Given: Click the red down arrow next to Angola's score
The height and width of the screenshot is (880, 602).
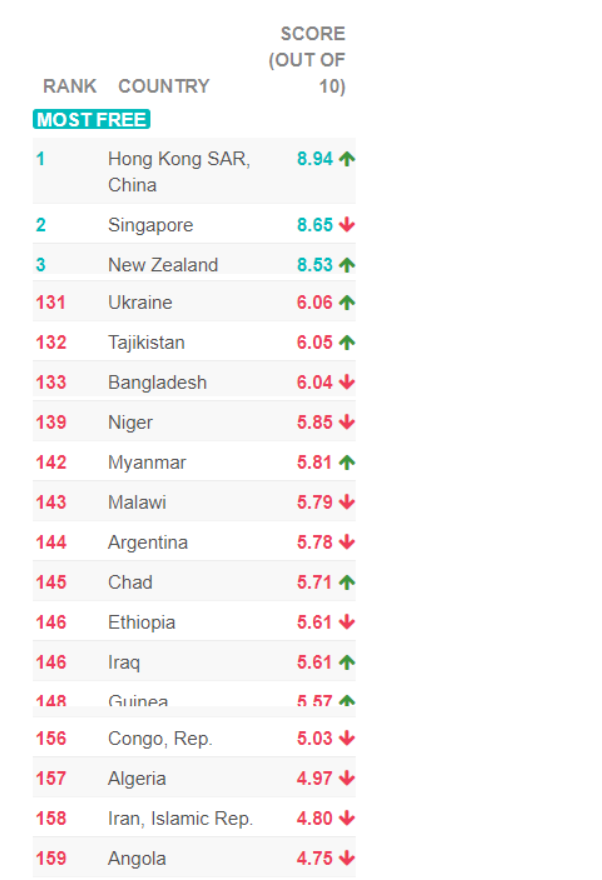Looking at the screenshot, I should click(x=347, y=858).
